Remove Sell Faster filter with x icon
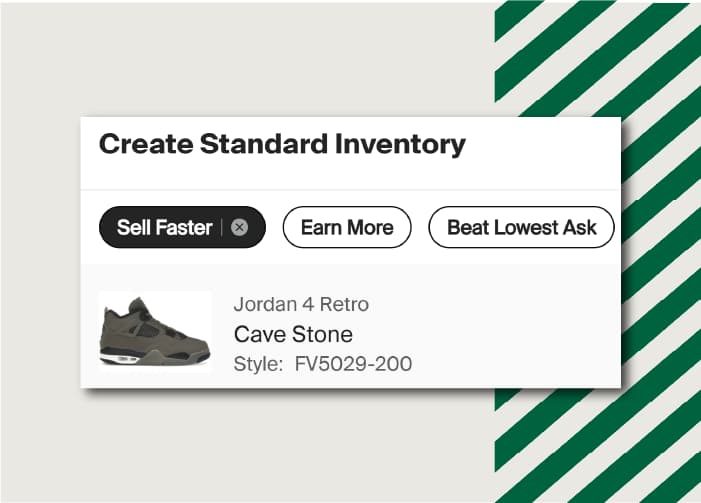Image resolution: width=701 pixels, height=503 pixels. coord(239,227)
